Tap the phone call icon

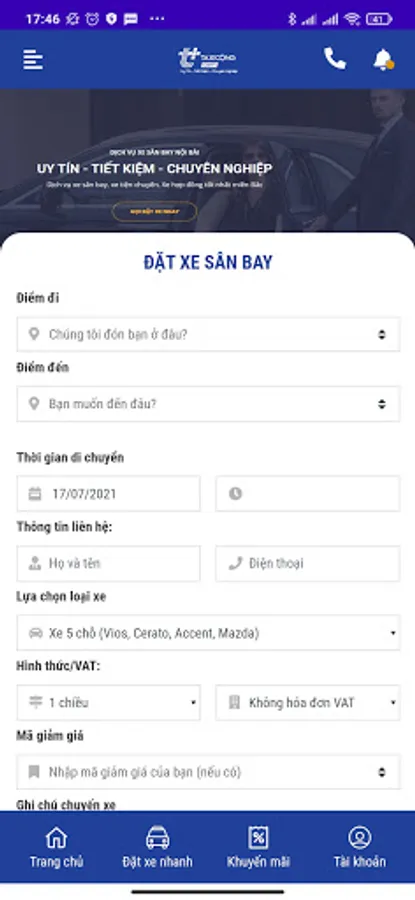click(x=335, y=59)
